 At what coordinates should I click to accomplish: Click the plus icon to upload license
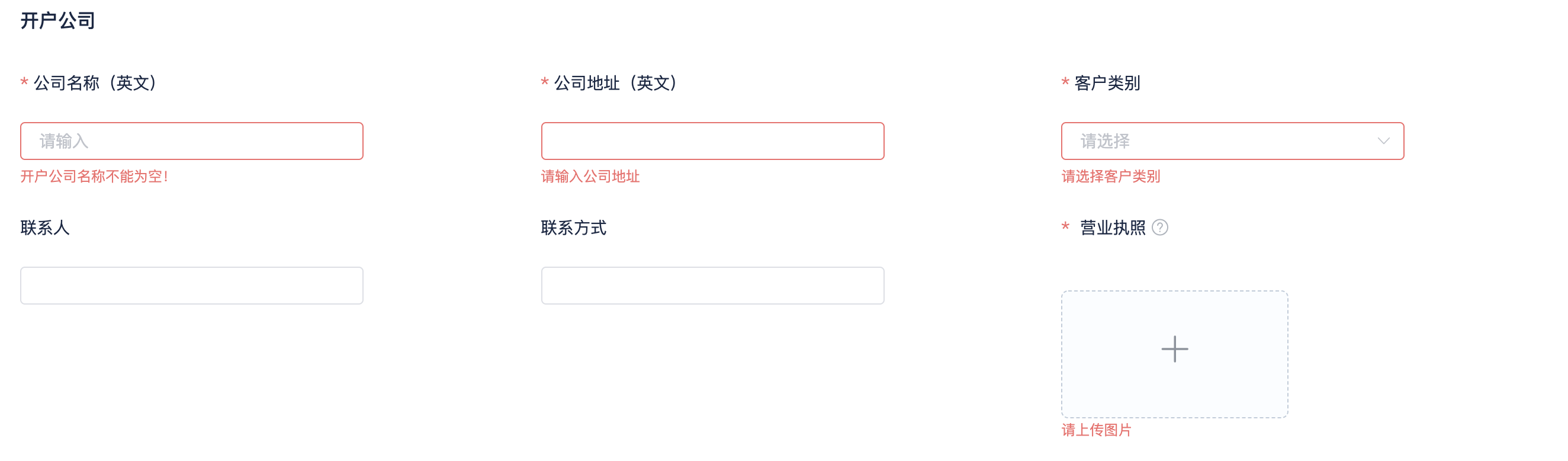pos(1174,349)
